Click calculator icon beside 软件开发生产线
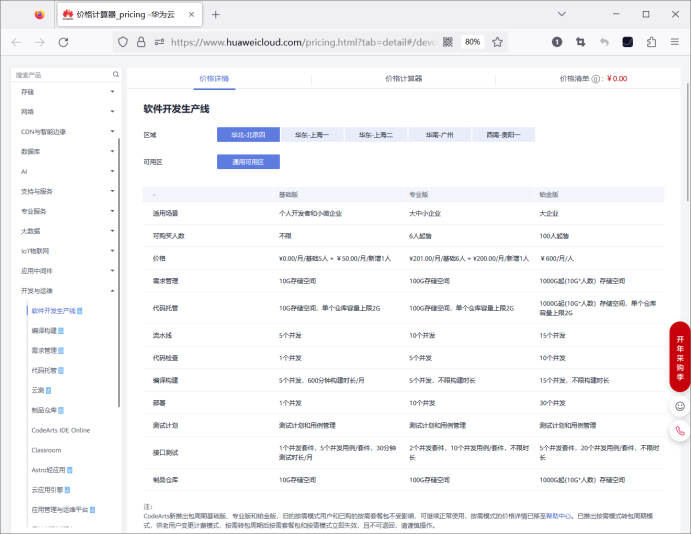 tap(80, 311)
